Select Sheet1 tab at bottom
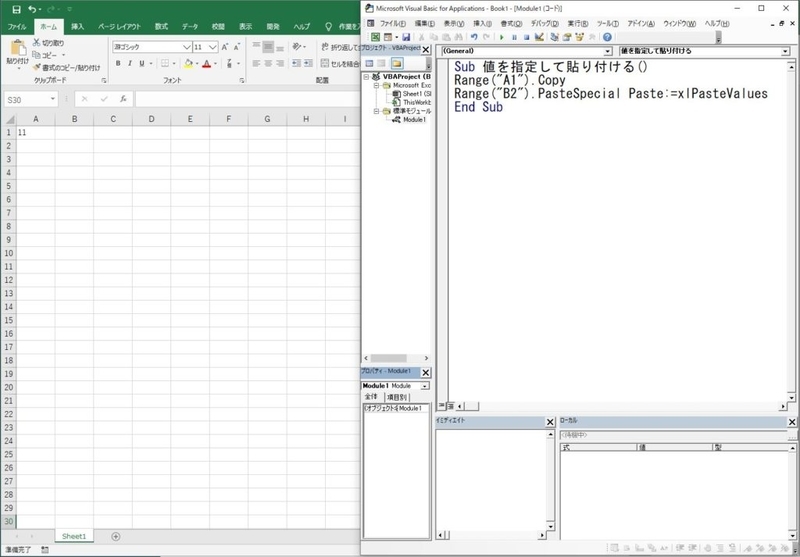The image size is (800, 557). (74, 536)
